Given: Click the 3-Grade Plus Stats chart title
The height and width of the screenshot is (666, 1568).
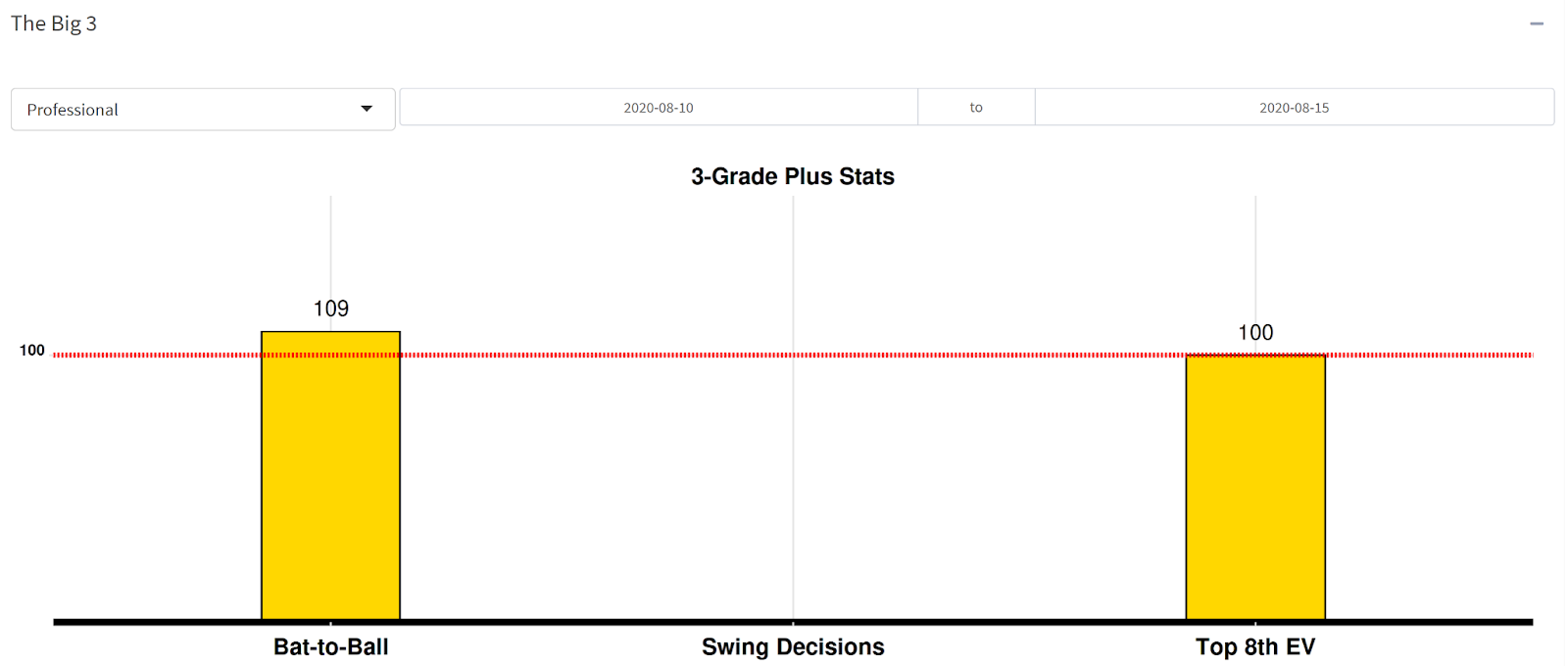Looking at the screenshot, I should coord(793,176).
